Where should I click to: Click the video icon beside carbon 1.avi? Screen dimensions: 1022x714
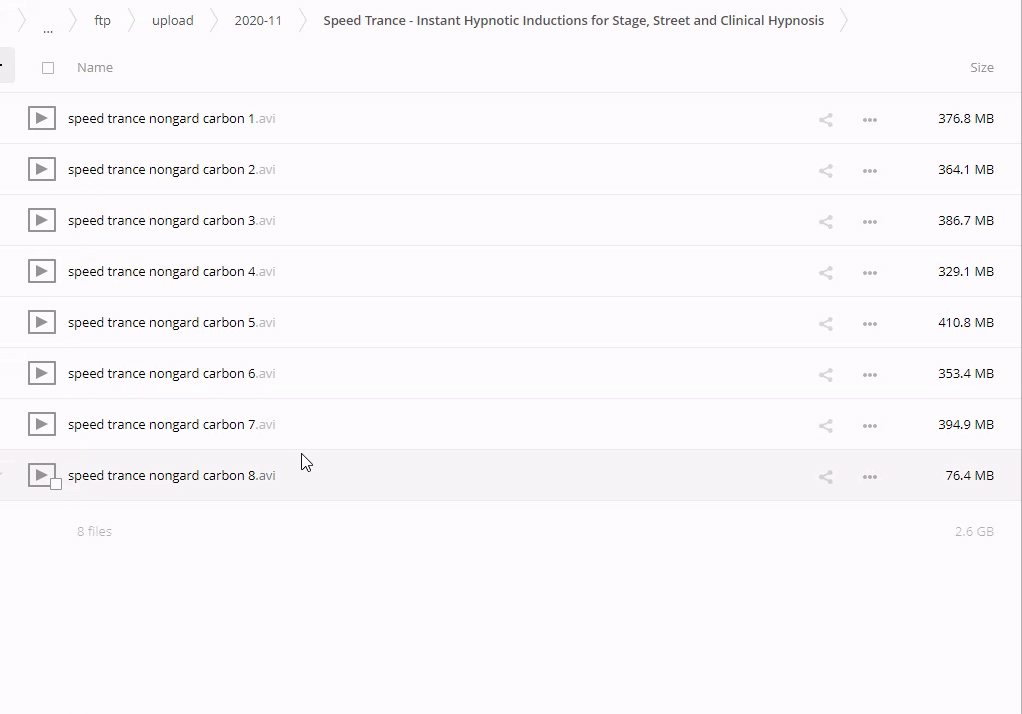(41, 118)
